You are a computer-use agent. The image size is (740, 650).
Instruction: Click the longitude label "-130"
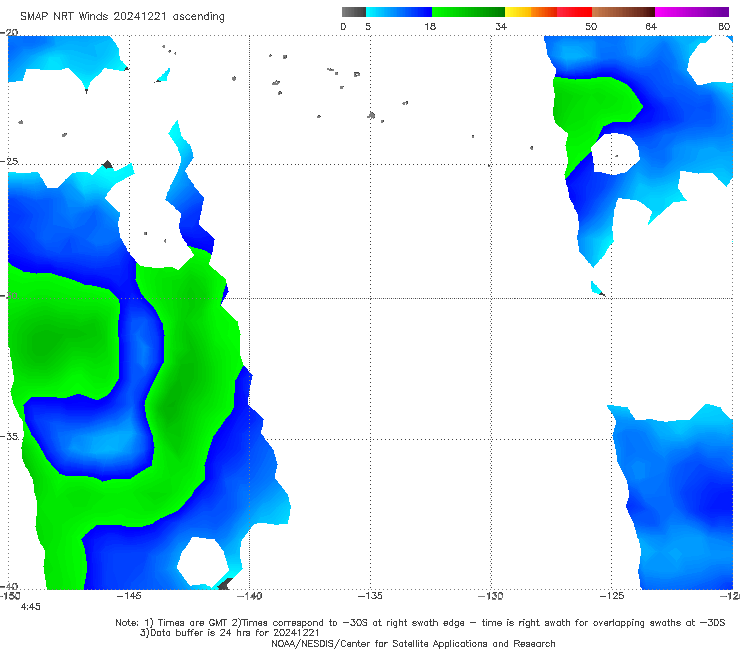[491, 596]
